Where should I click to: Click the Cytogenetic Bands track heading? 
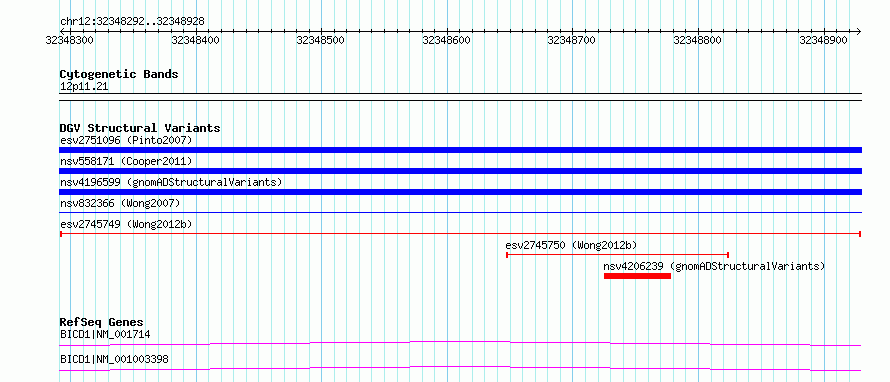click(x=119, y=74)
